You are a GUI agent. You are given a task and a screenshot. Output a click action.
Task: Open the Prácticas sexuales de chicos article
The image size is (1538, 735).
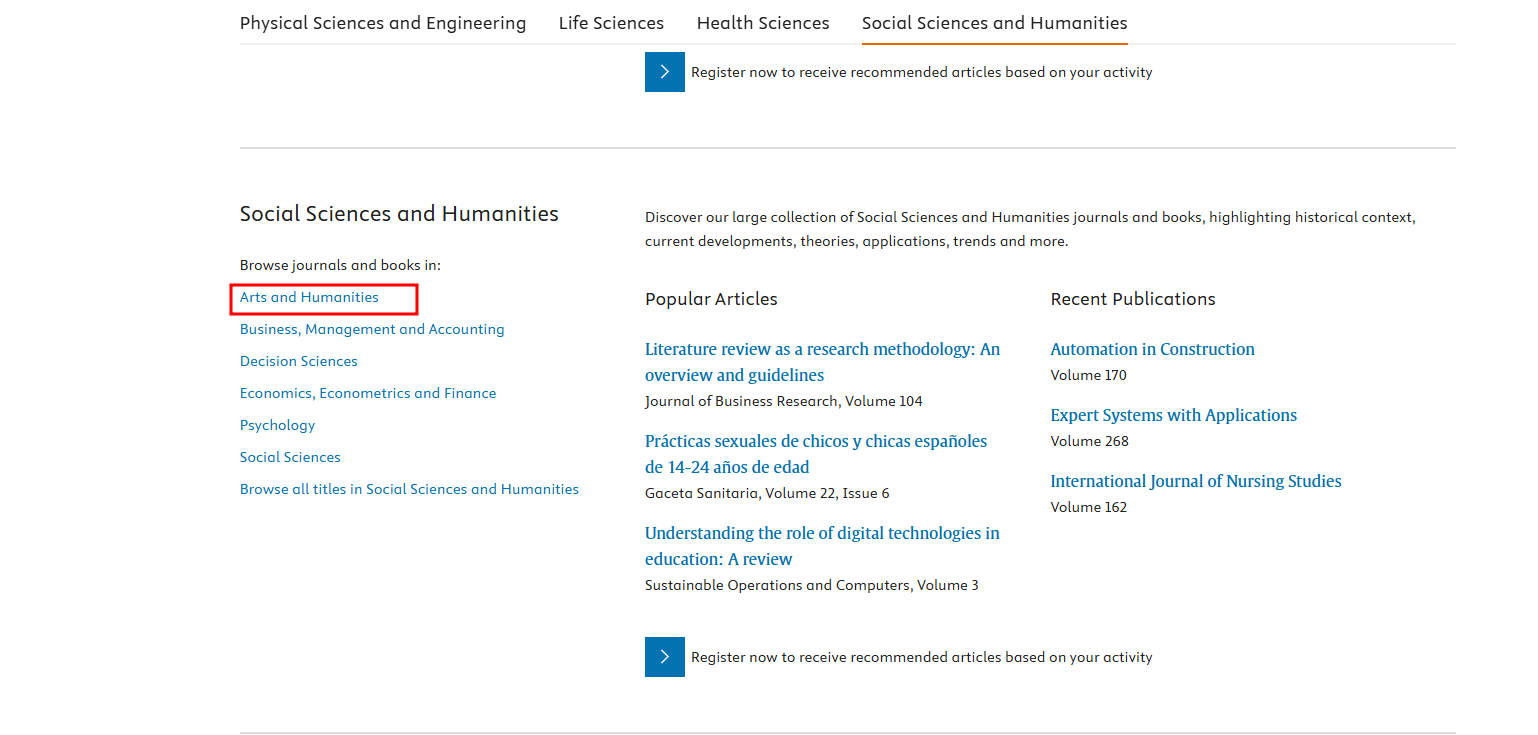click(x=815, y=454)
